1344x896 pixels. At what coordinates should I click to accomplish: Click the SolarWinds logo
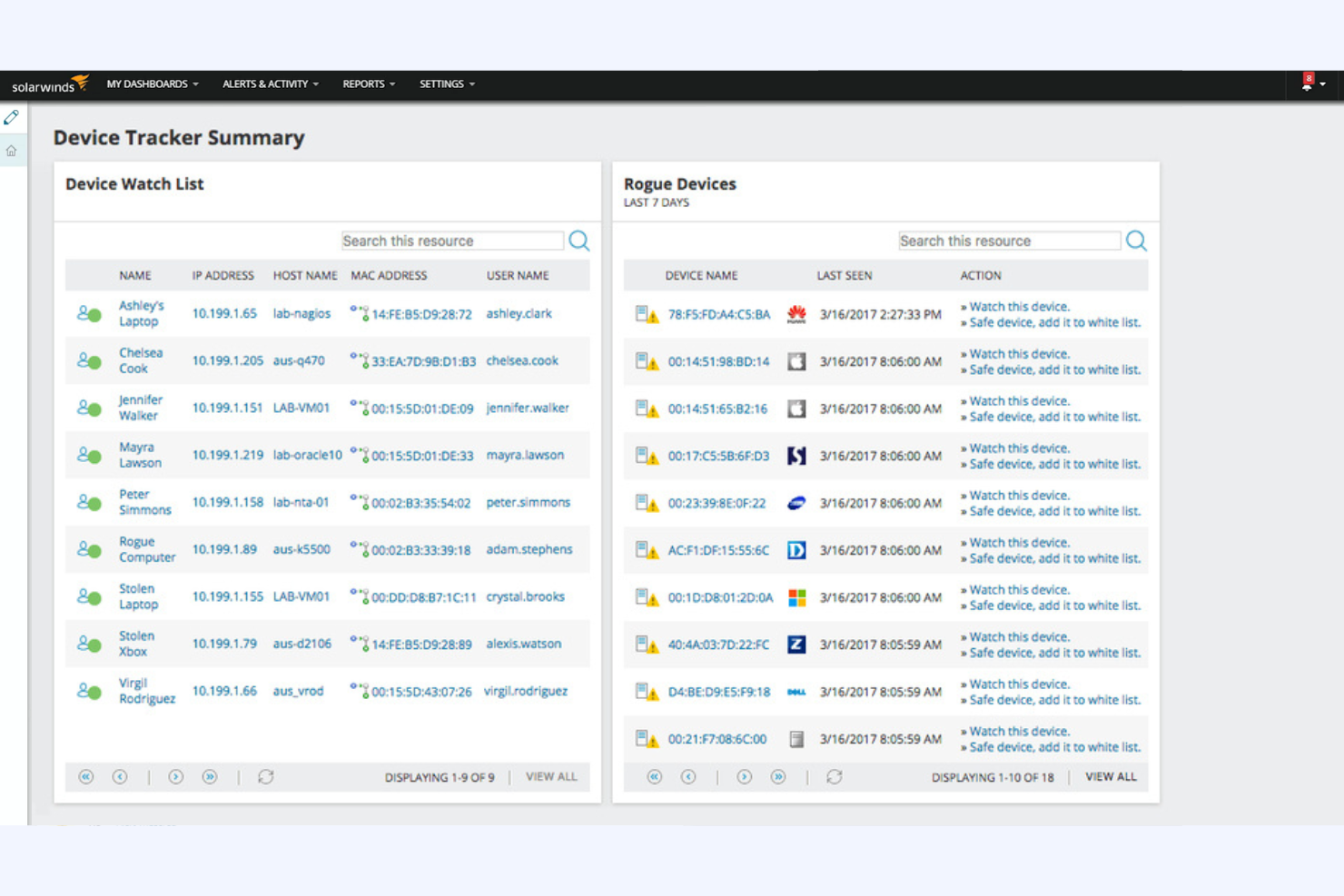[47, 85]
